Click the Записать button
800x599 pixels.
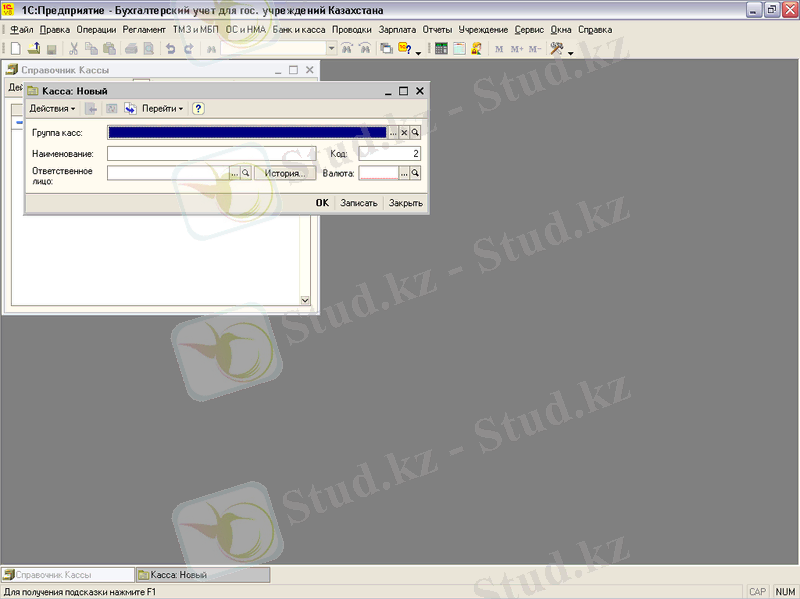359,203
